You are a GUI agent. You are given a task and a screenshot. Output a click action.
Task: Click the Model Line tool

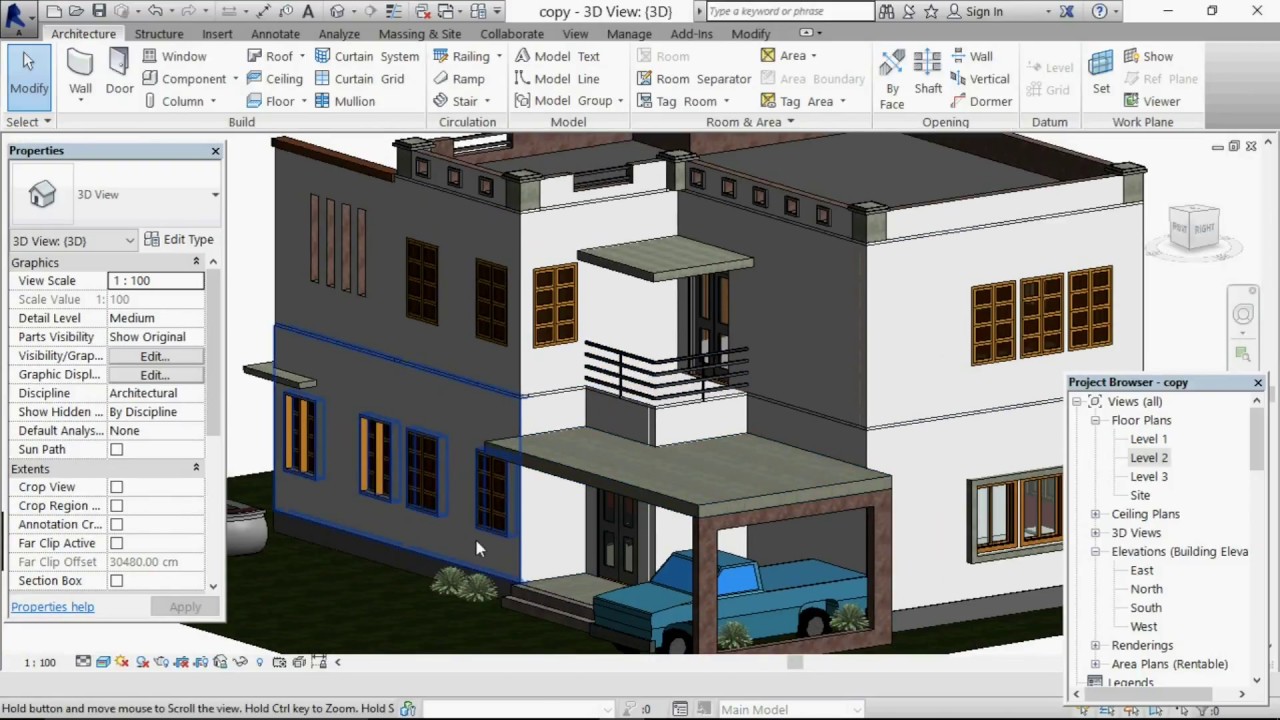point(557,79)
